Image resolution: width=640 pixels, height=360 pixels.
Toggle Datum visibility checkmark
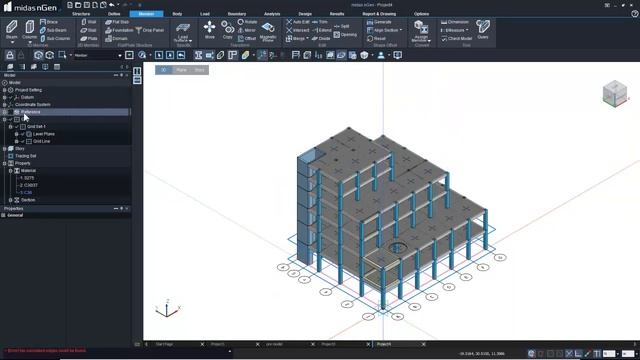[x=11, y=97]
